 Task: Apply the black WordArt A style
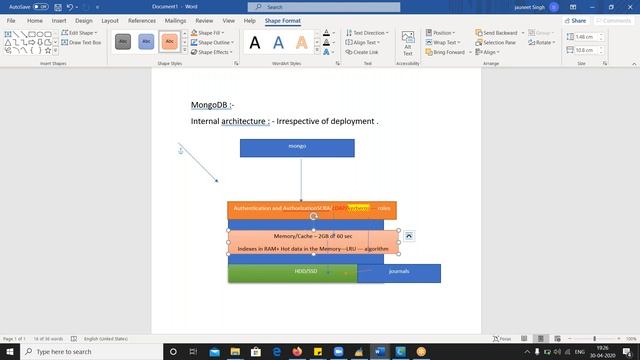click(255, 42)
